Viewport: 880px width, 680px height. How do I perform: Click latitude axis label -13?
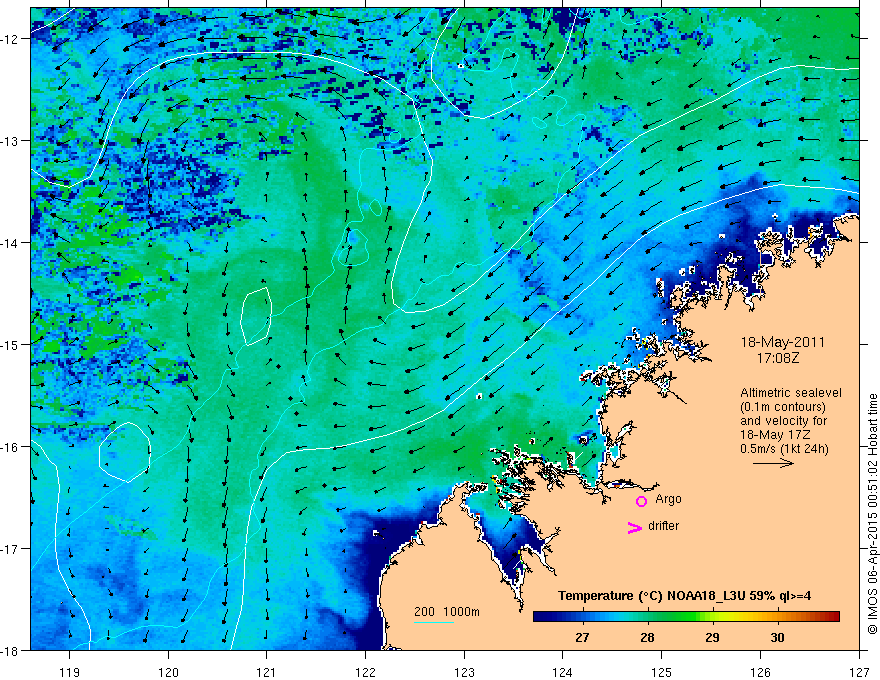(x=11, y=141)
